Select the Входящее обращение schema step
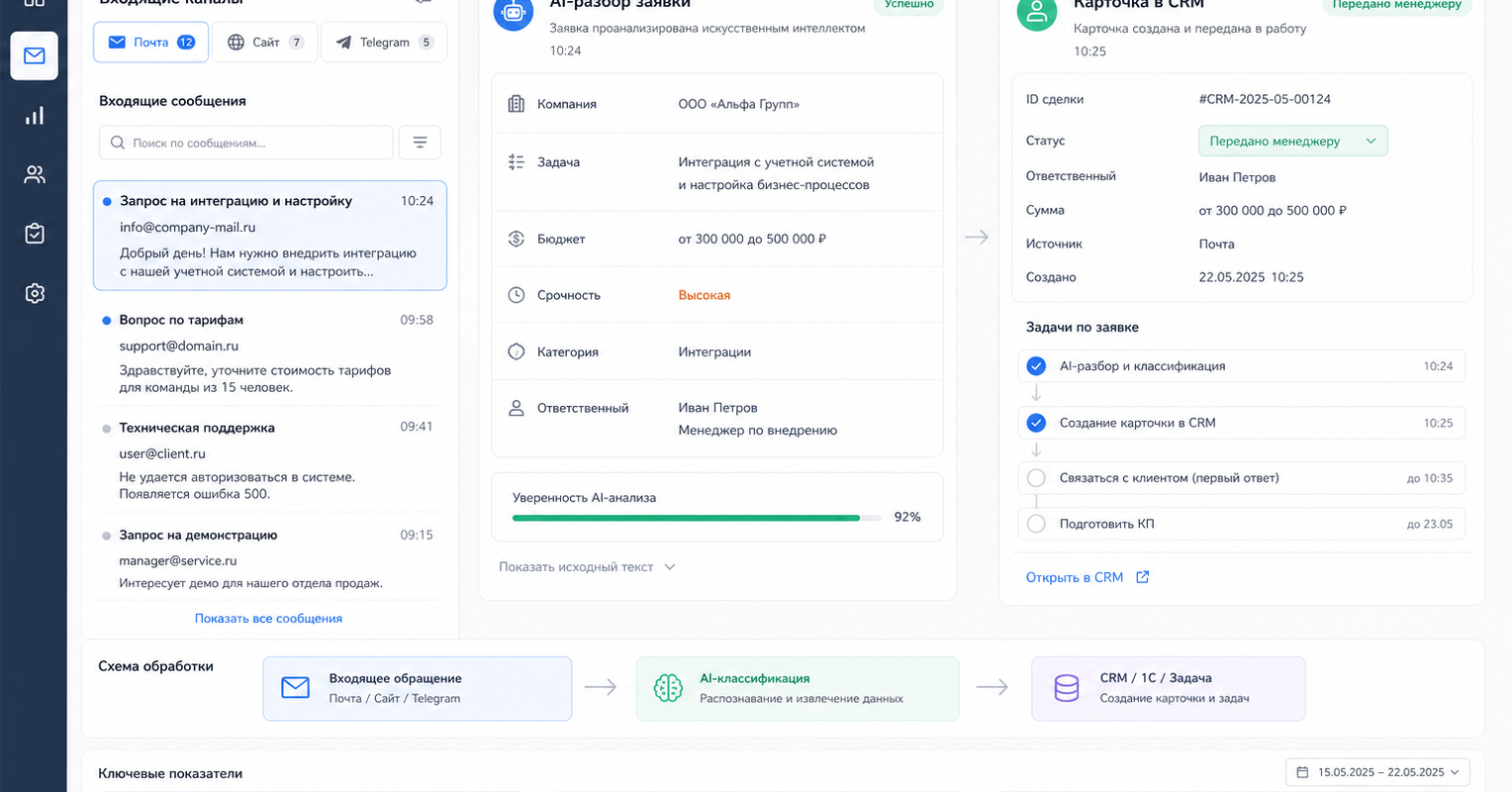This screenshot has height=792, width=1512. (418, 688)
